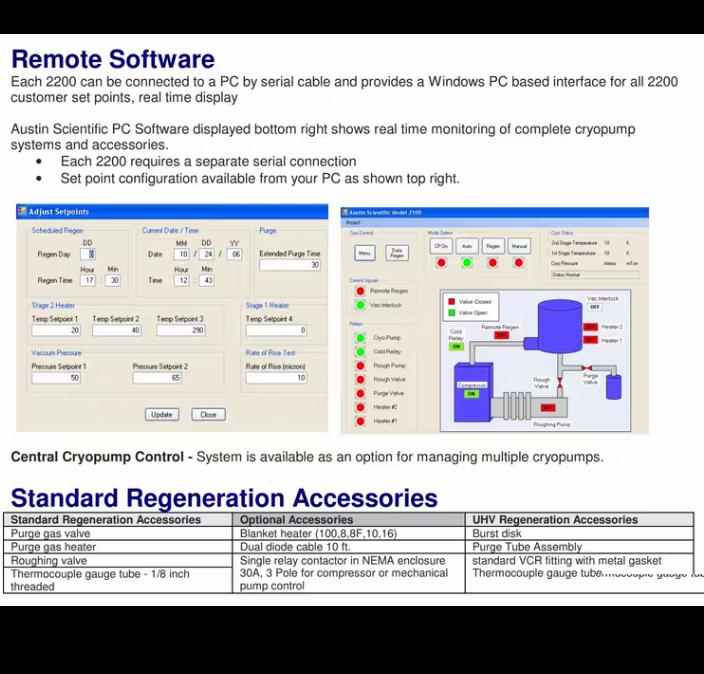Click the Compressor ON status label
This screenshot has width=704, height=674.
pyautogui.click(x=471, y=394)
